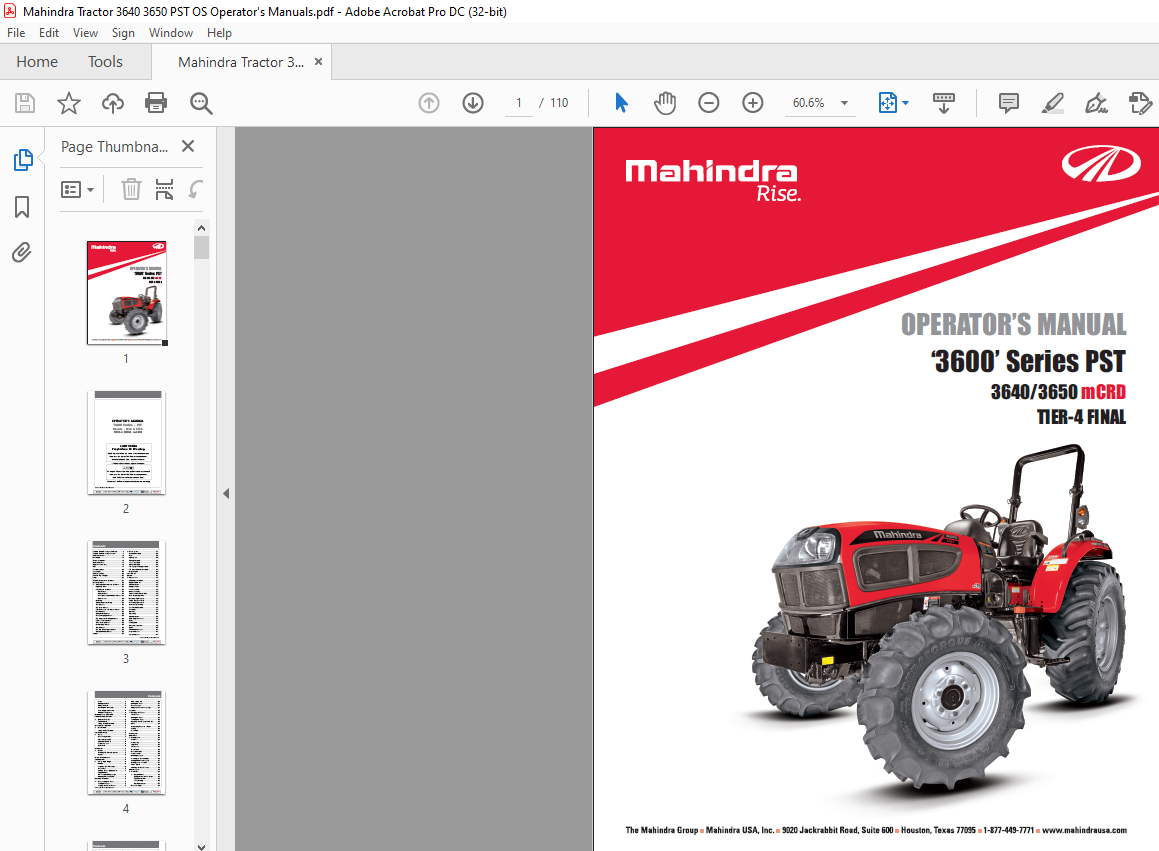1159x851 pixels.
Task: Click www.mahindrausa.com text in document footer
Action: tap(1084, 830)
